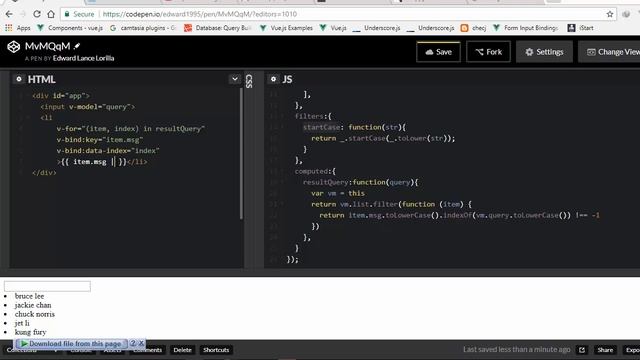The width and height of the screenshot is (640, 360).
Task: Bookmark this page with star icon
Action: pyautogui.click(x=610, y=14)
